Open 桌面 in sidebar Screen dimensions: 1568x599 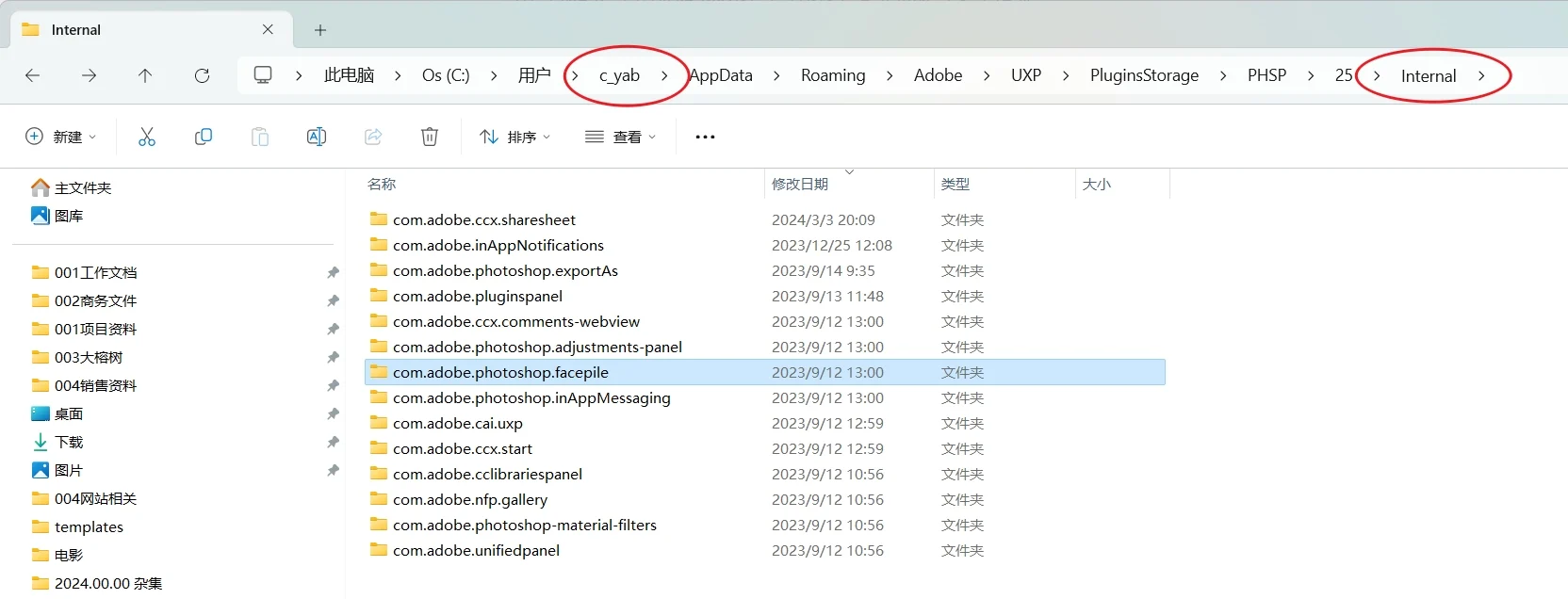(57, 413)
